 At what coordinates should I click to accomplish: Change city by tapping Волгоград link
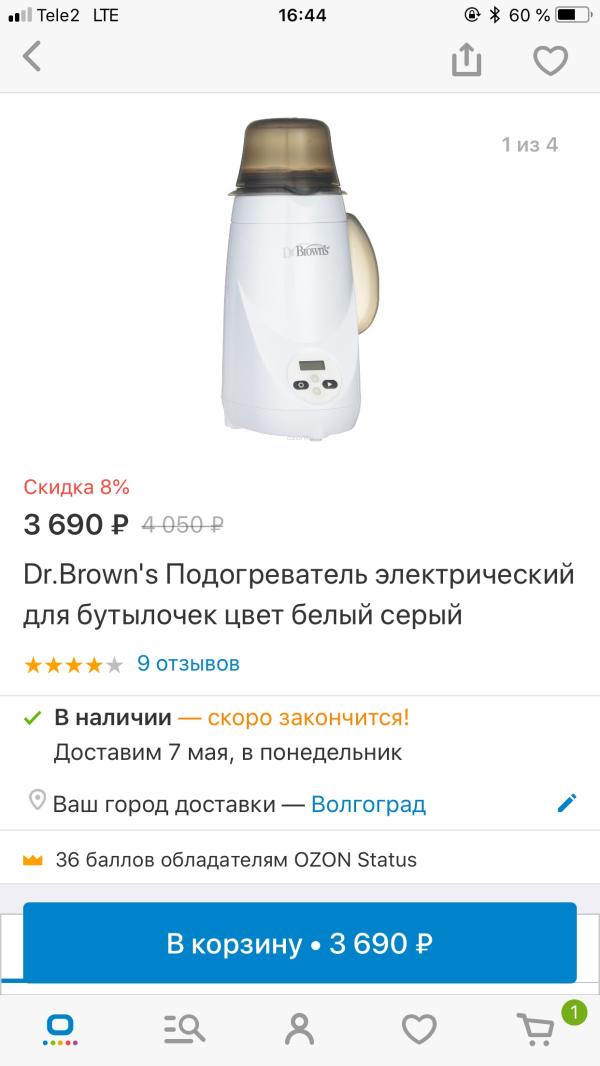point(368,804)
